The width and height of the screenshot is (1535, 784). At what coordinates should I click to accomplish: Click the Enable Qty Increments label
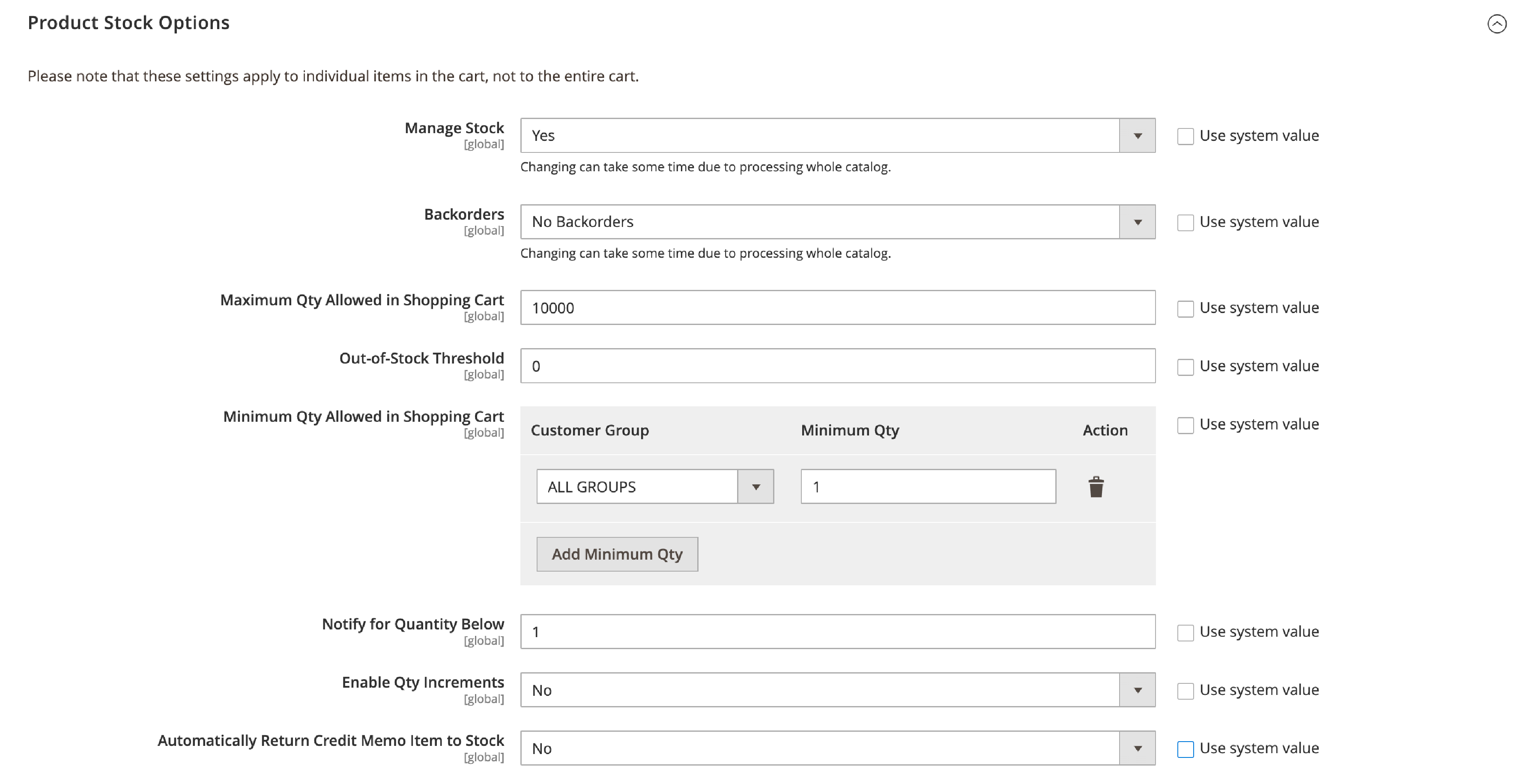click(x=422, y=682)
